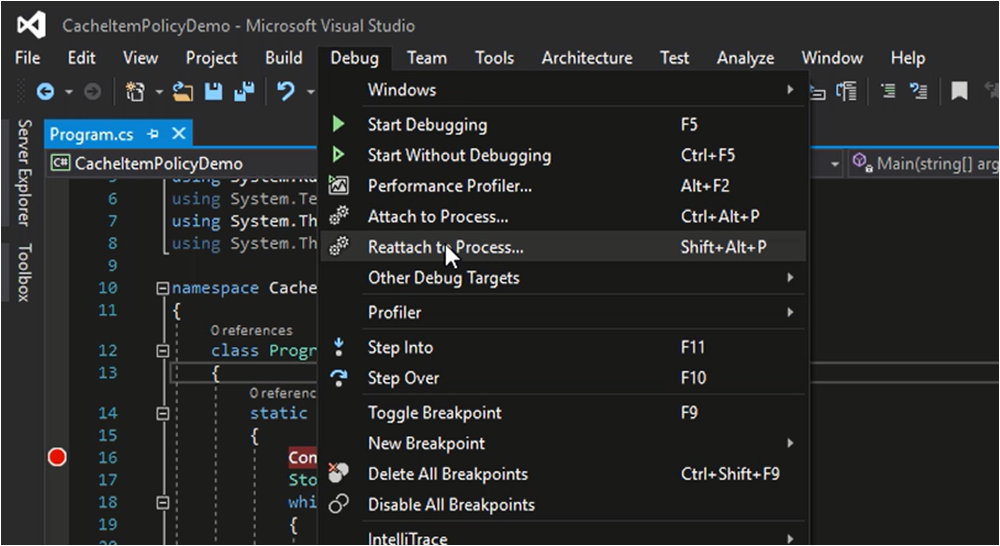Close the open Debug menu
The width and height of the screenshot is (1000, 546).
(355, 58)
